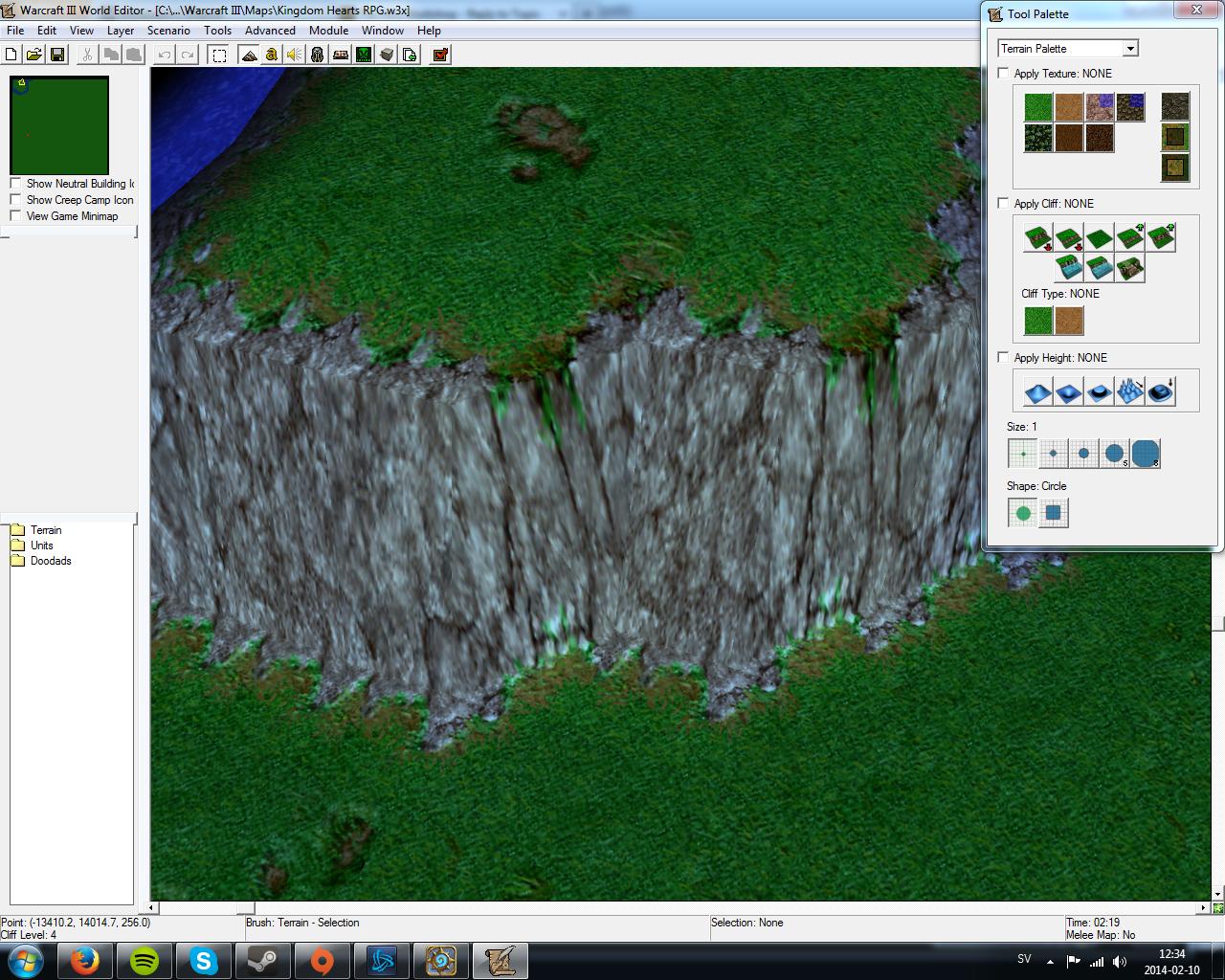Select the Raise height tool
The width and height of the screenshot is (1225, 980).
pos(1038,390)
